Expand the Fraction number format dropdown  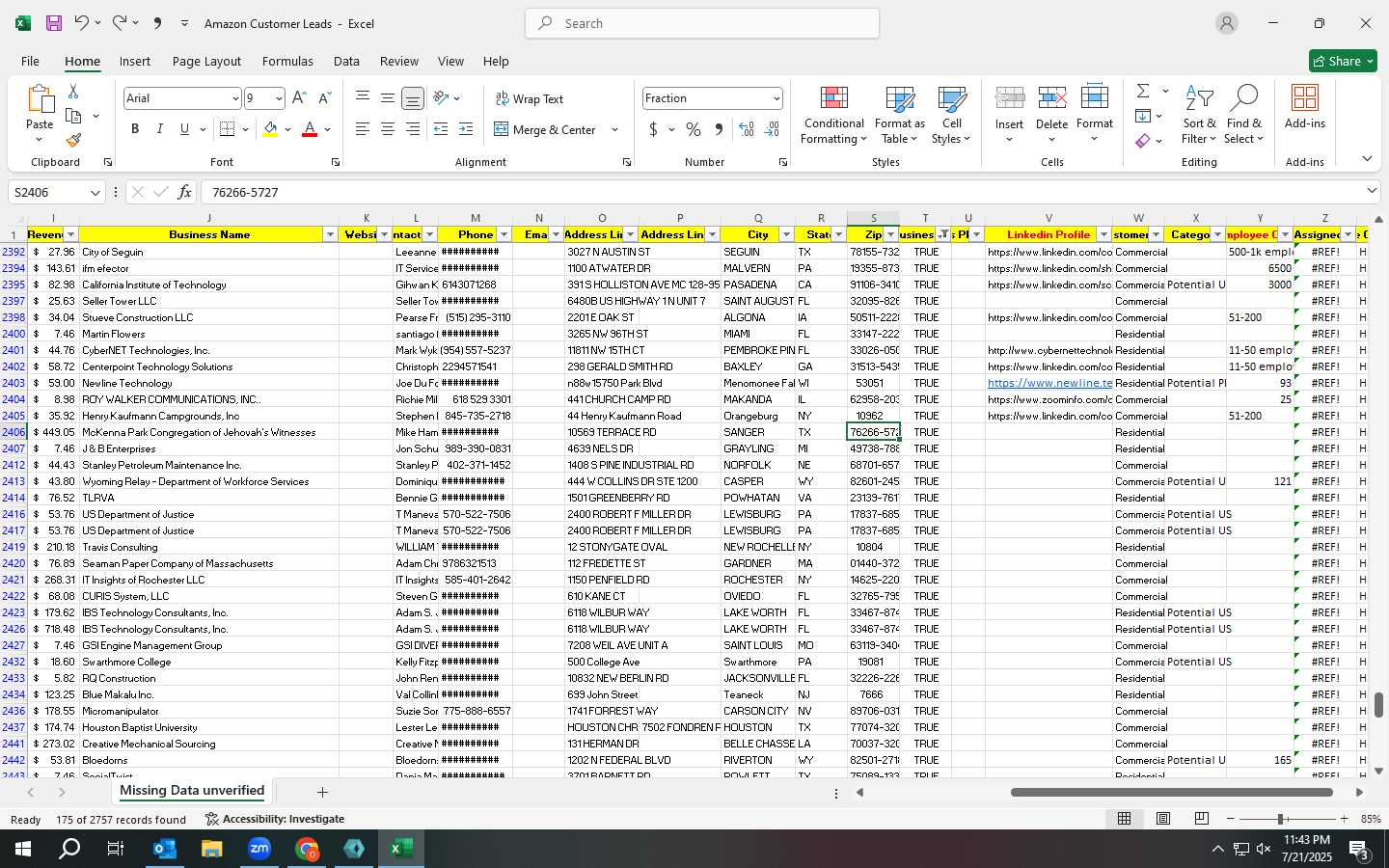(776, 98)
